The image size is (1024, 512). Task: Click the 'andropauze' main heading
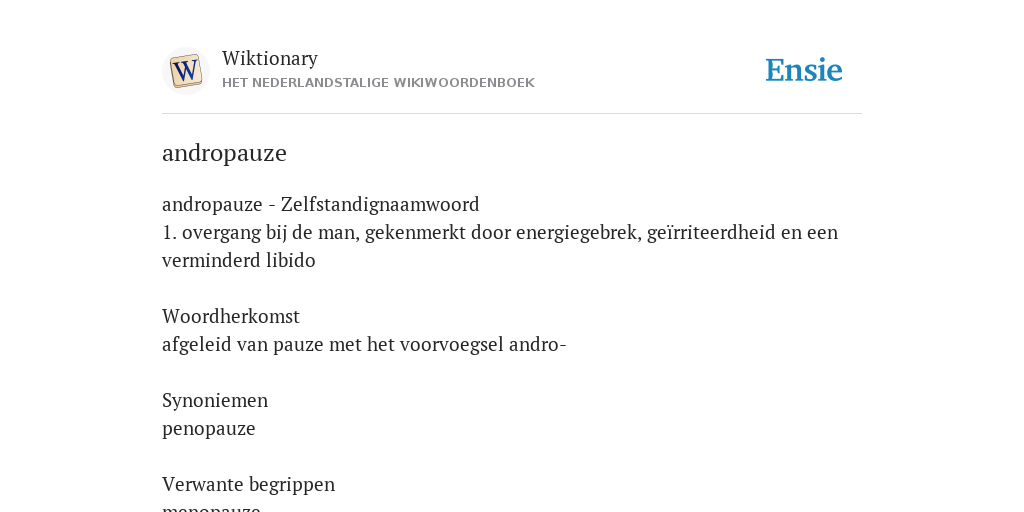[224, 153]
